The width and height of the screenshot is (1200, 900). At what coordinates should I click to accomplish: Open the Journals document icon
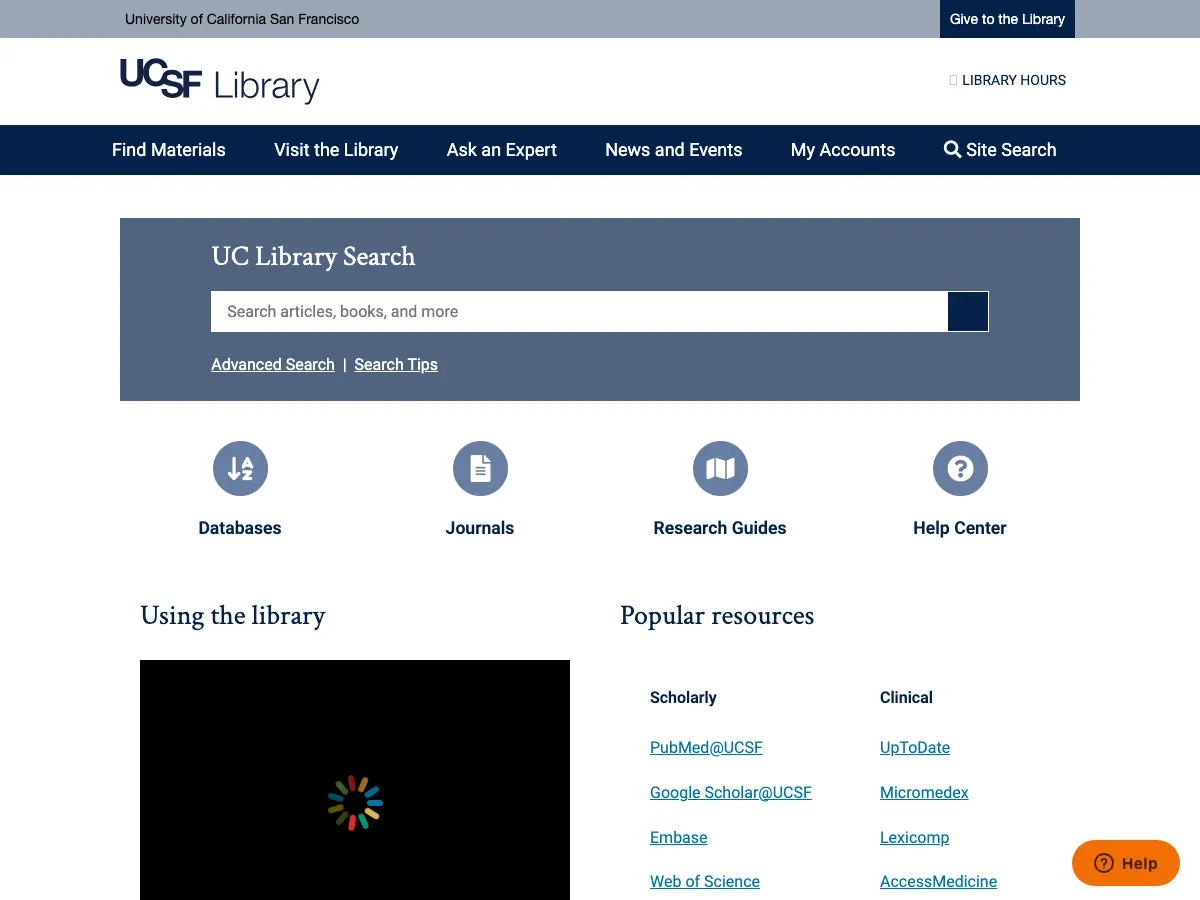480,468
